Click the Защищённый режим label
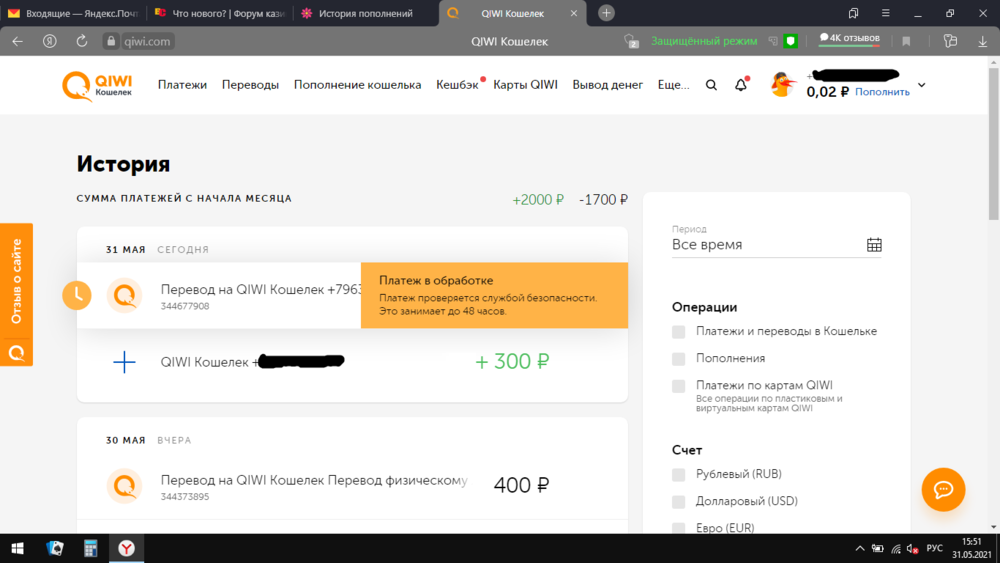 tap(703, 41)
